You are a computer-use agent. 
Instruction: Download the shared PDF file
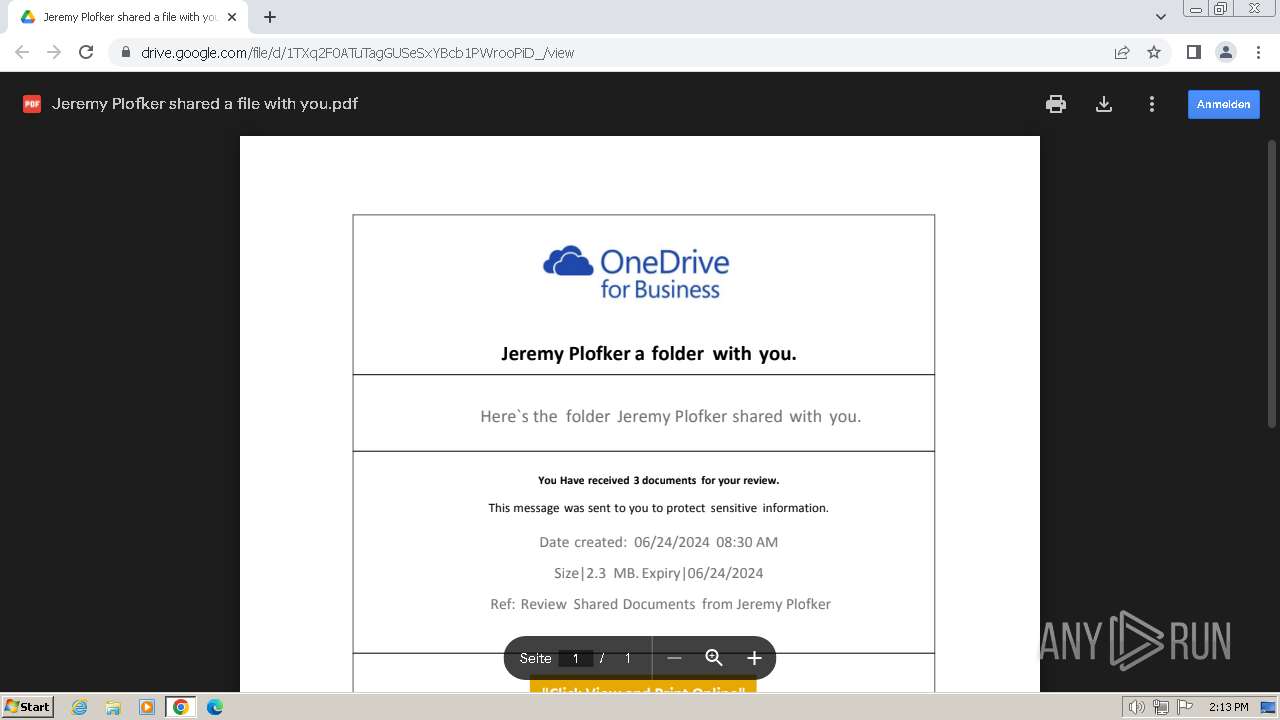(x=1104, y=104)
